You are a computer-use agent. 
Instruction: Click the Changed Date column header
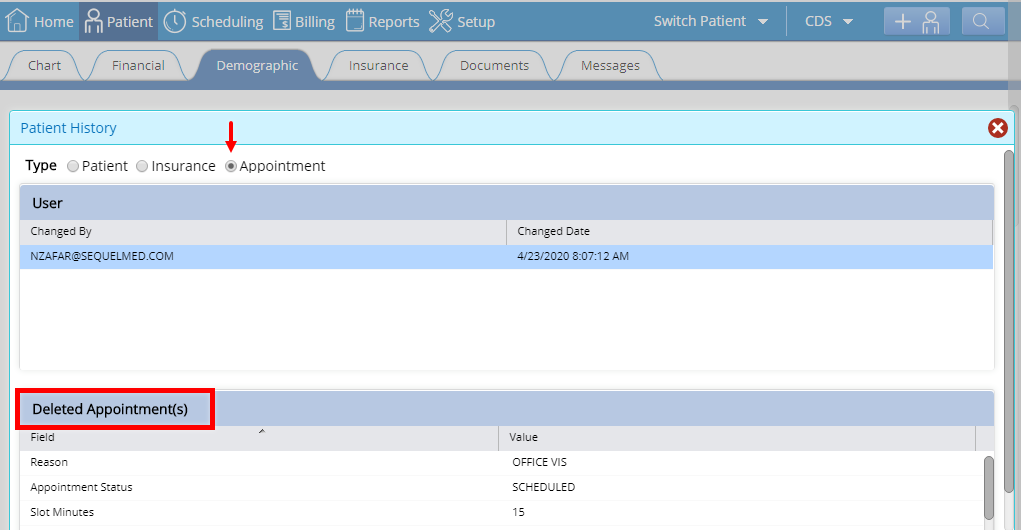click(749, 232)
